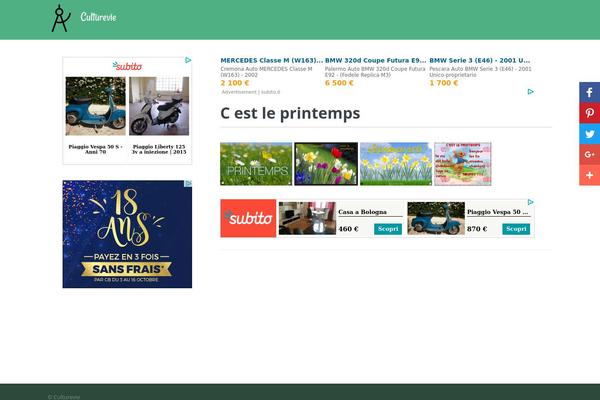Click the 18 Ans sans frais ad

(x=127, y=234)
